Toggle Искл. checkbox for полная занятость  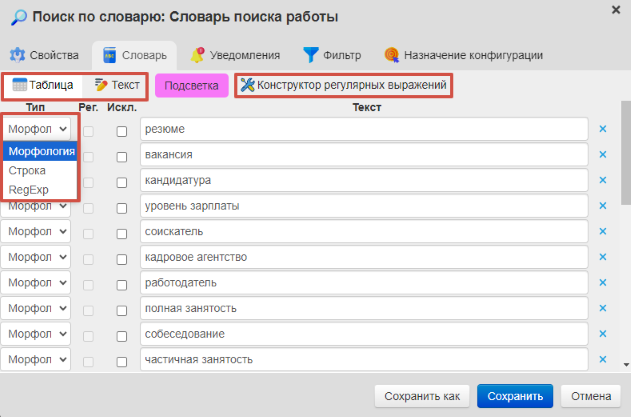pyautogui.click(x=122, y=311)
